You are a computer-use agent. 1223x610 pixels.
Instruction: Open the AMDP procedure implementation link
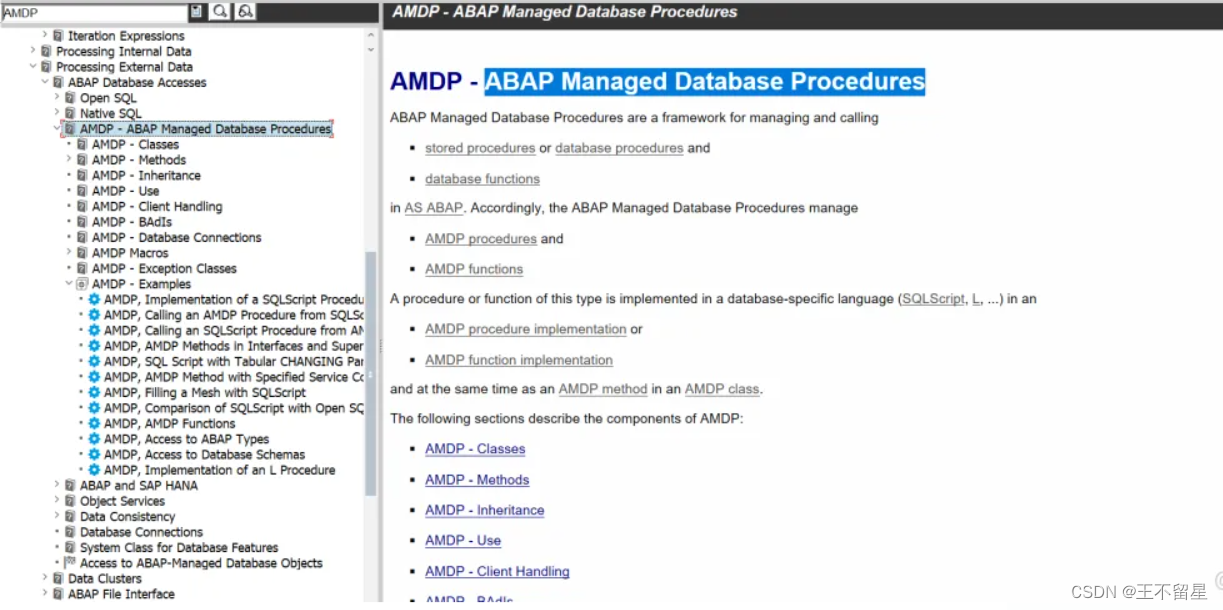coord(526,329)
